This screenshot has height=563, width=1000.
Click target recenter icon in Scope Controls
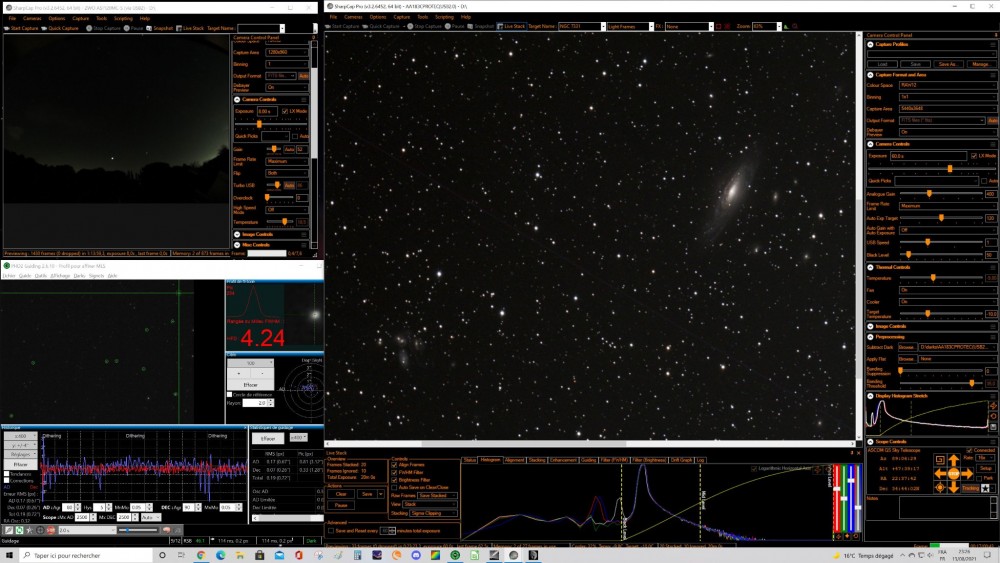tap(940, 487)
